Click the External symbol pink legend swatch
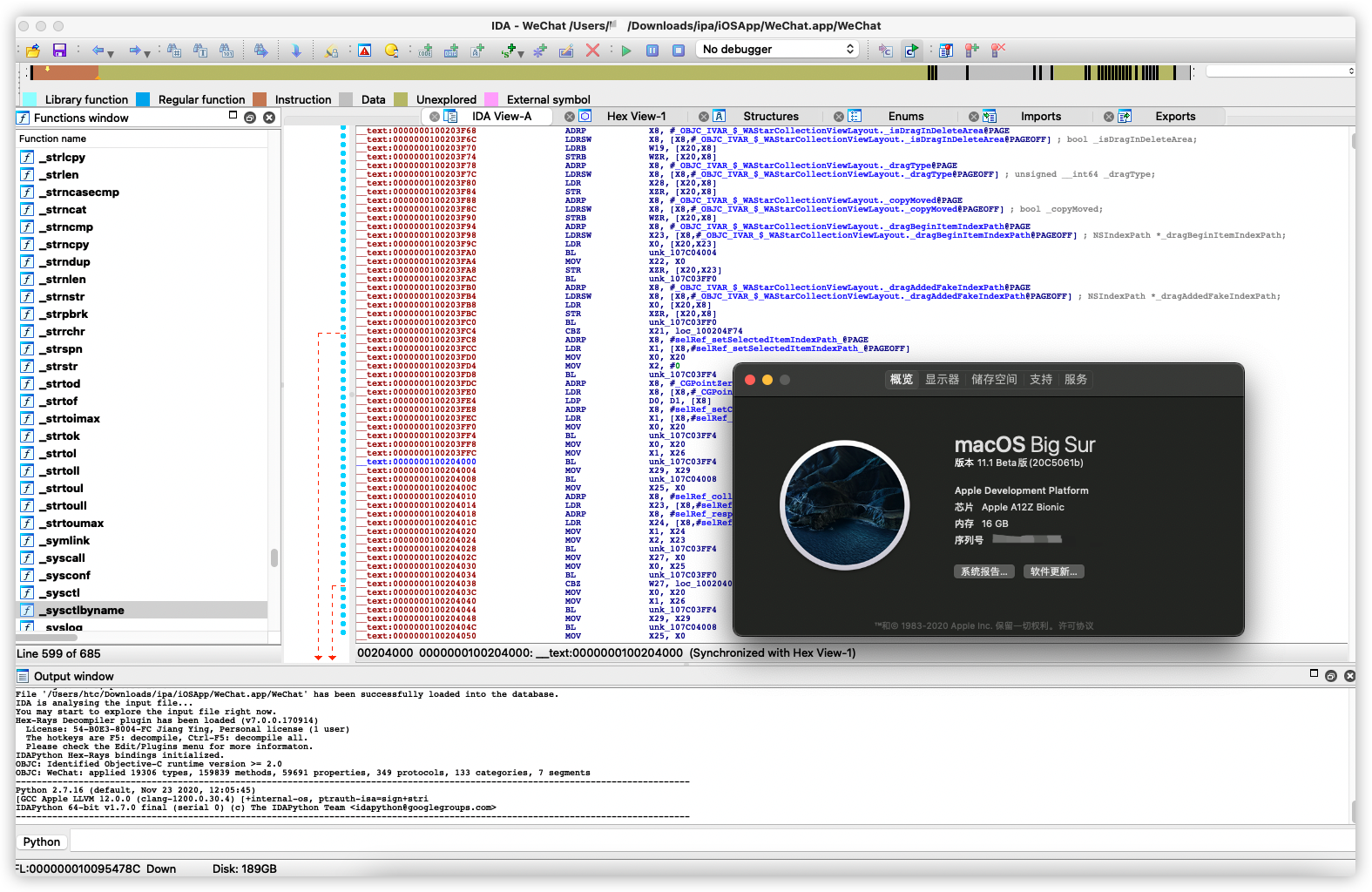 491,99
